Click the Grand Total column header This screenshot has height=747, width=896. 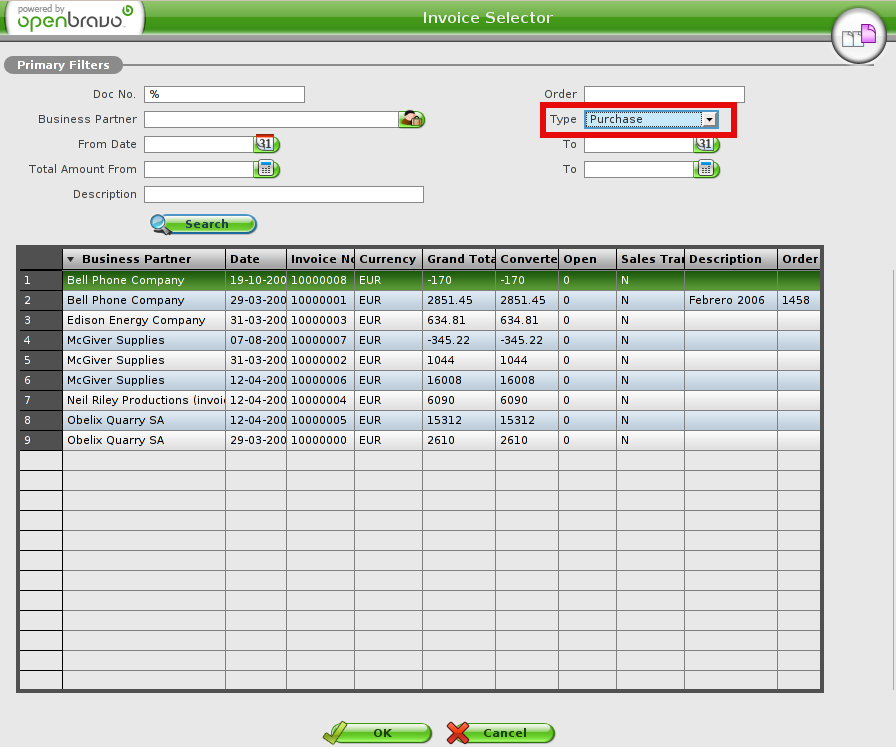click(459, 259)
